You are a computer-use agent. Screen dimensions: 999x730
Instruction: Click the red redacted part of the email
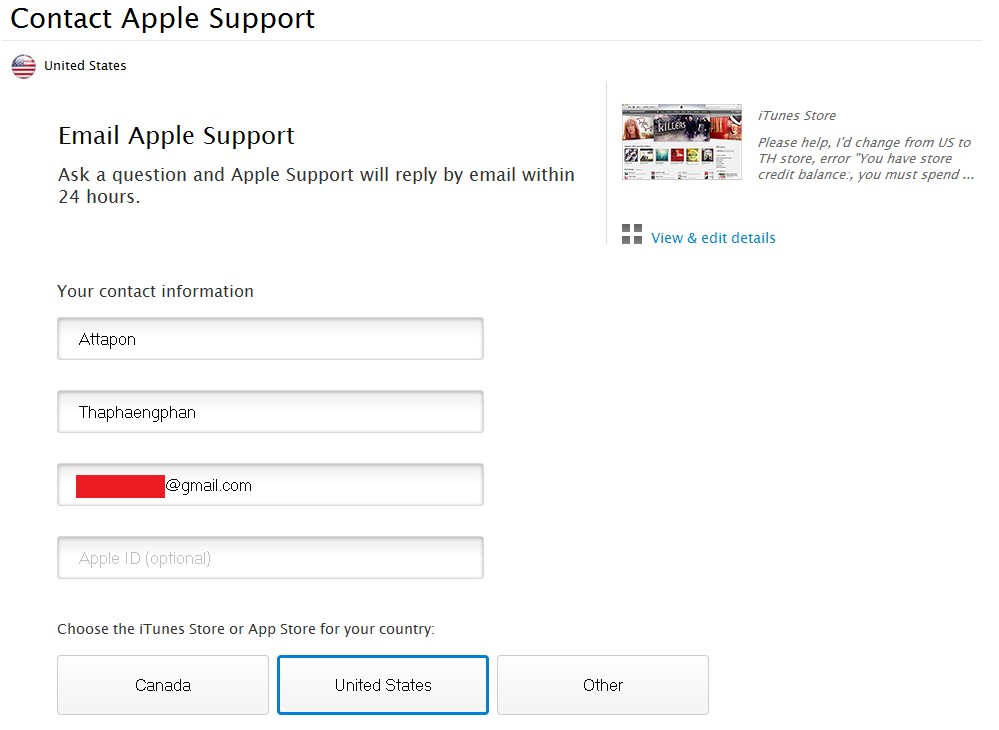point(120,486)
